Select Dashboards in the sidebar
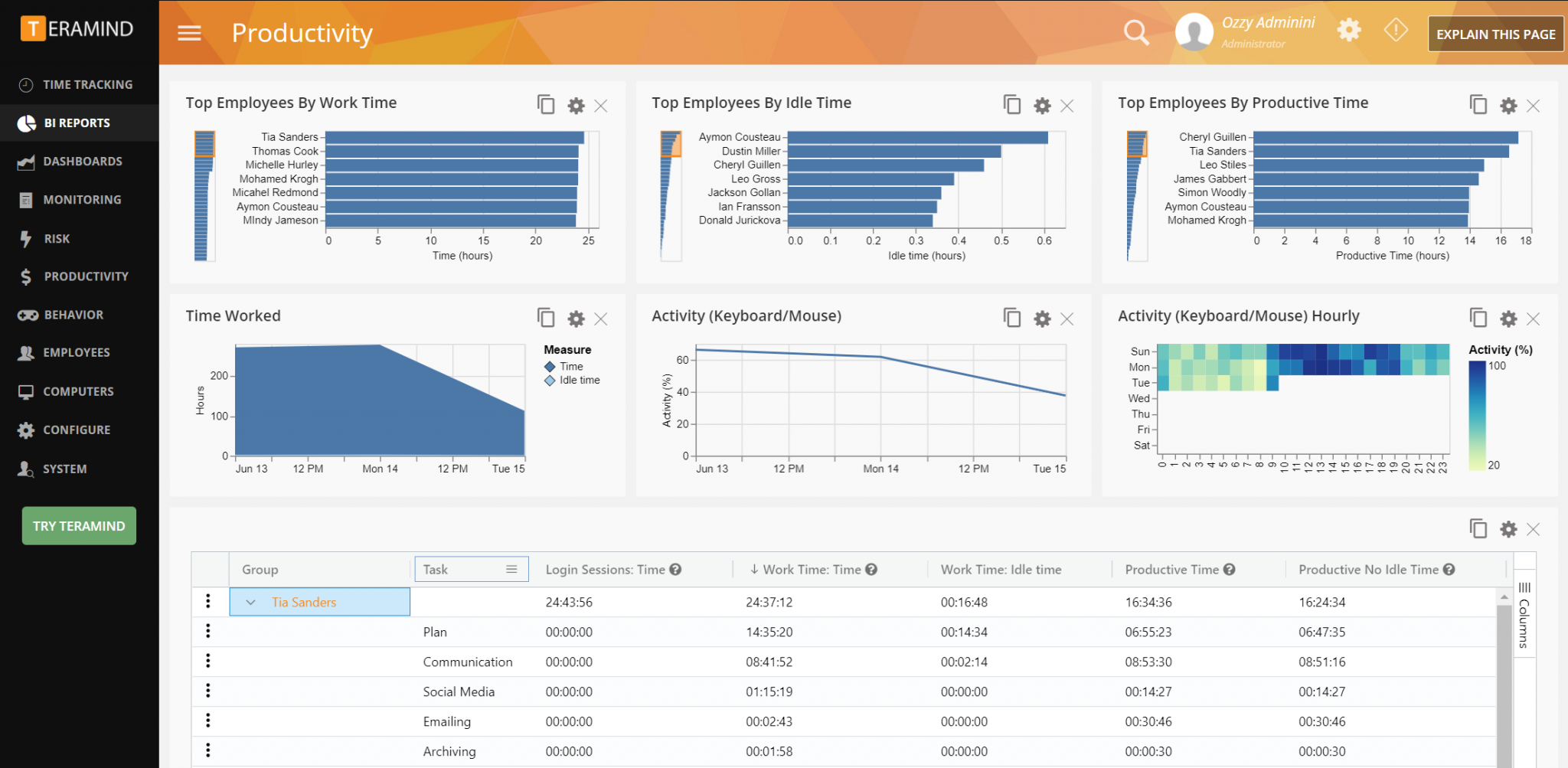Screen dimensions: 1568x768 79,161
